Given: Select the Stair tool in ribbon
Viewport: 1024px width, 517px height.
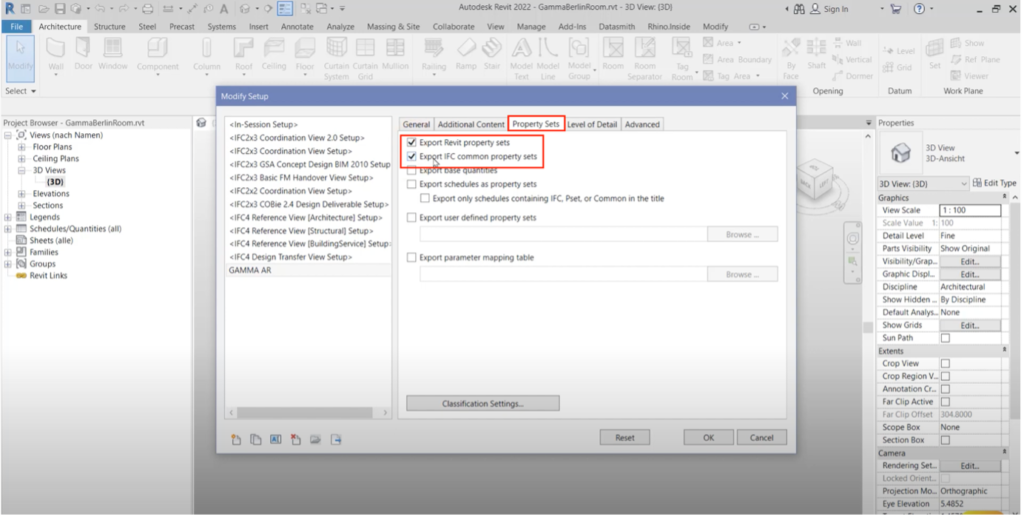Looking at the screenshot, I should point(492,55).
